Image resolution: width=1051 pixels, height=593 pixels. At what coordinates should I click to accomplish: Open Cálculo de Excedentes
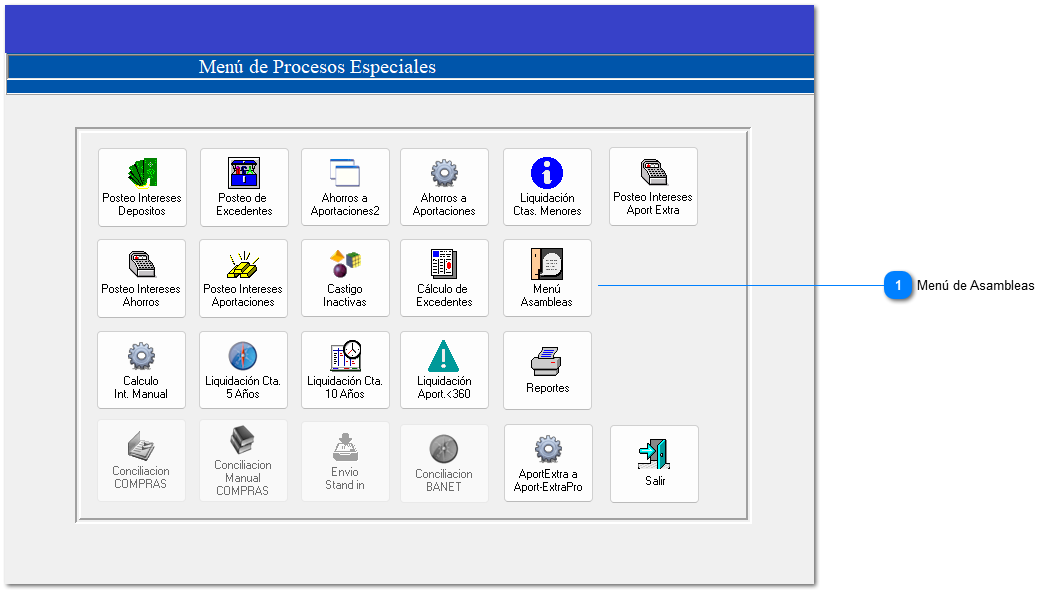(x=444, y=278)
